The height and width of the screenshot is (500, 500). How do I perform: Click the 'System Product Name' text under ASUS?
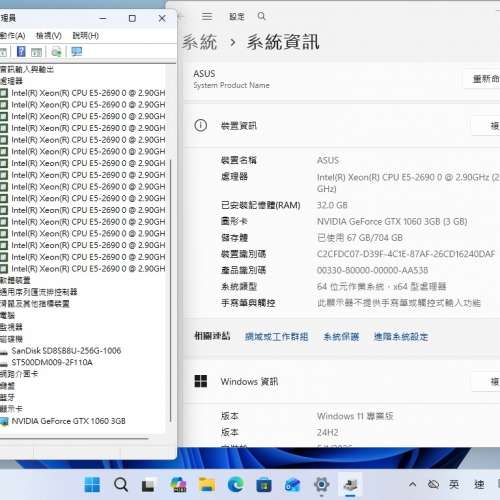point(231,85)
